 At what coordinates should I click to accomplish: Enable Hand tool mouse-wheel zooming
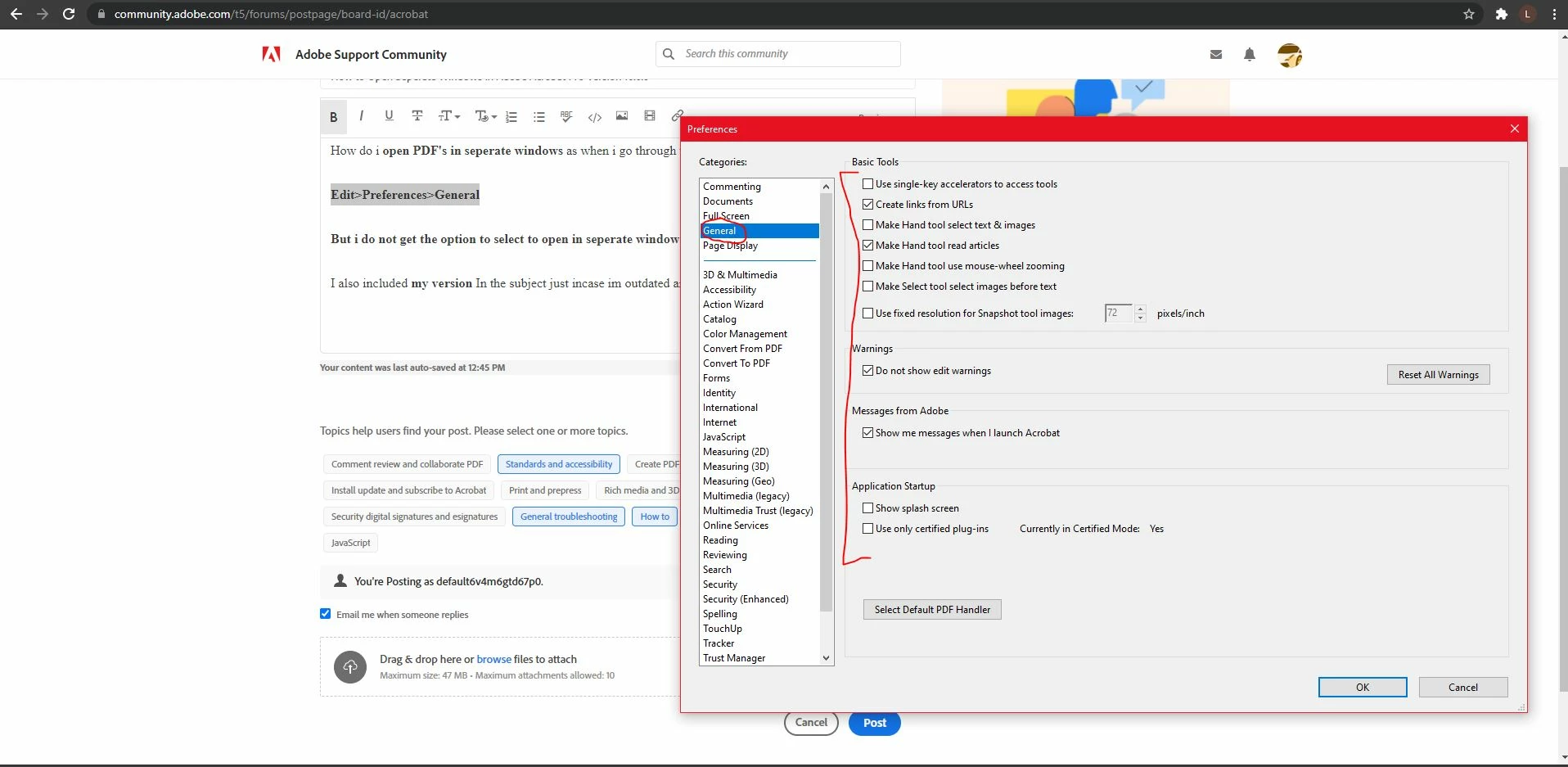coord(868,266)
